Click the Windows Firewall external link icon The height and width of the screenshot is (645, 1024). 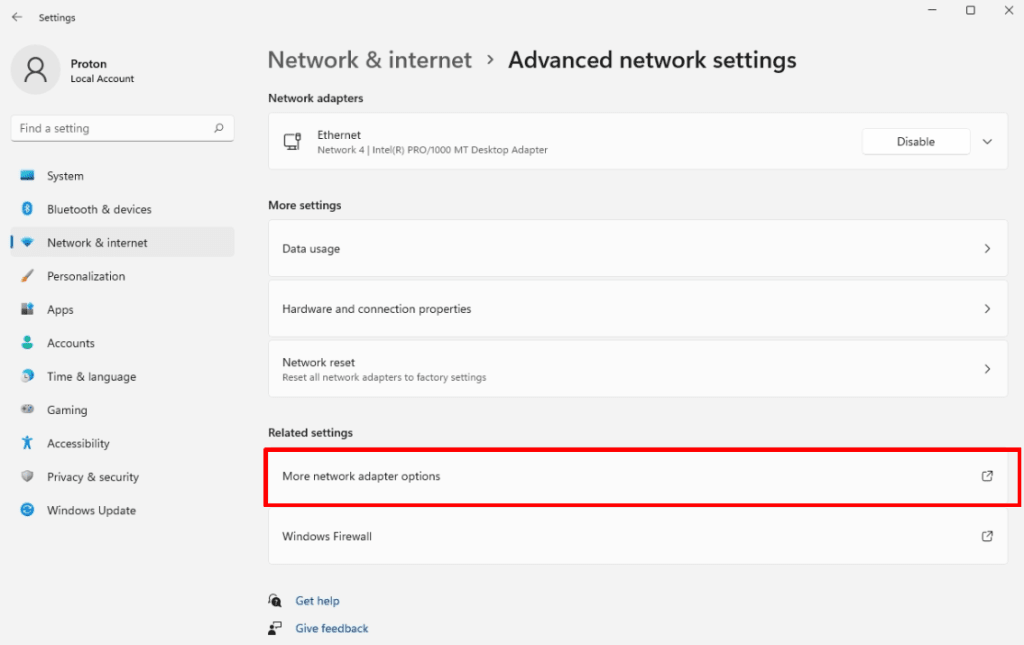click(x=987, y=536)
